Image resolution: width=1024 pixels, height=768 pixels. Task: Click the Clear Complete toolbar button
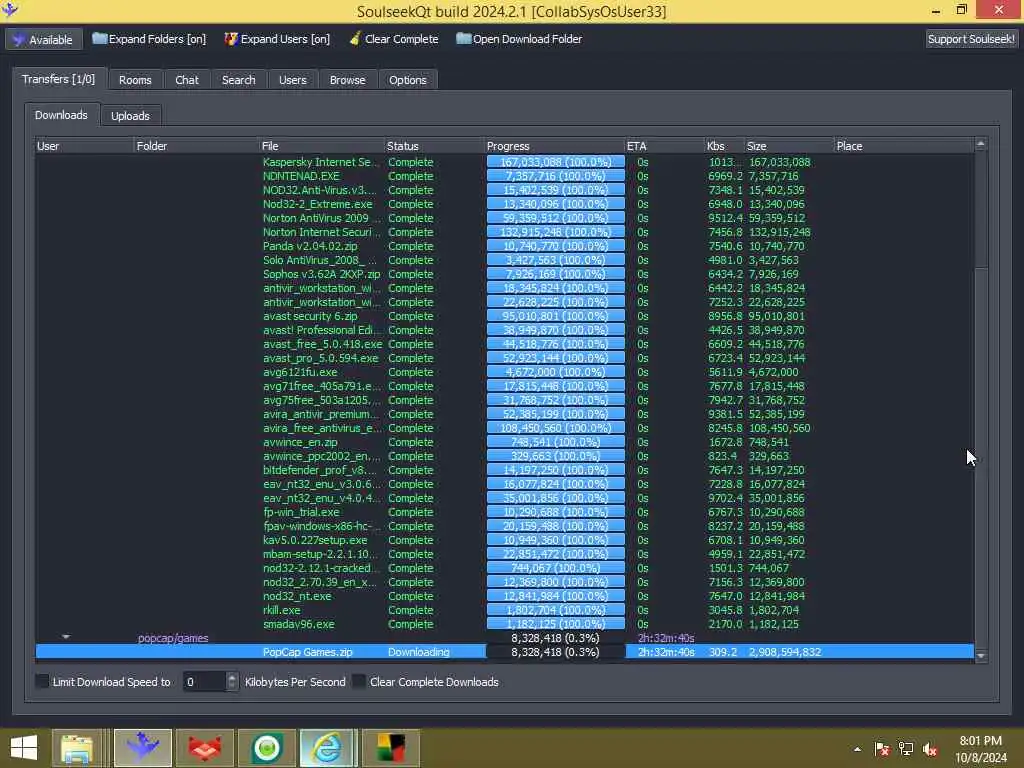click(394, 39)
